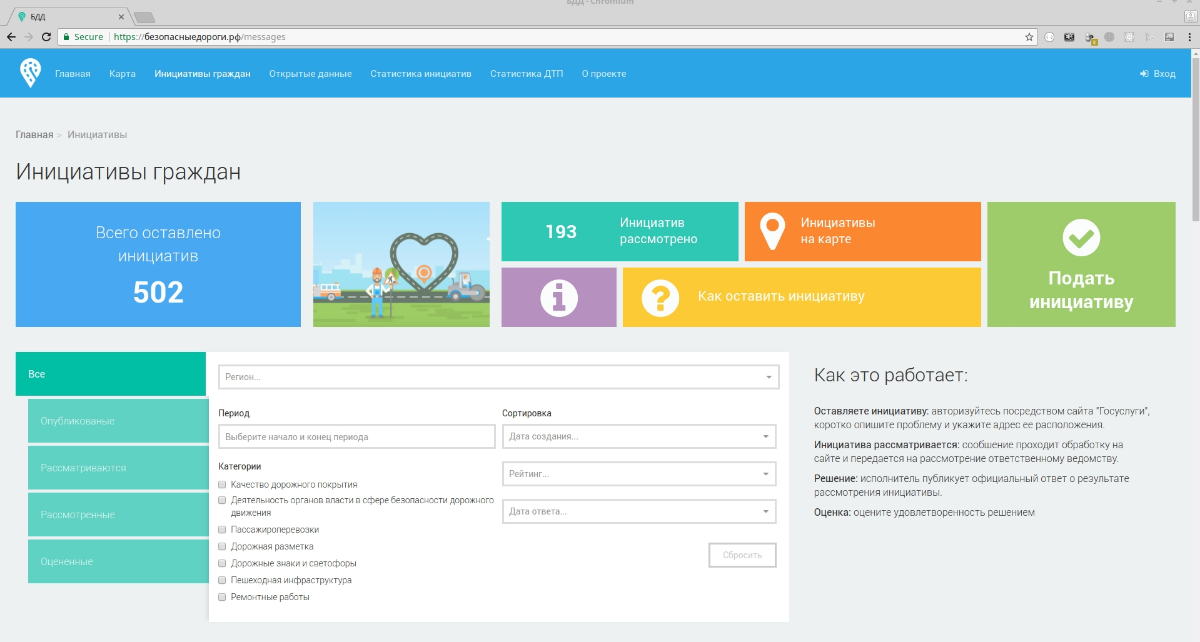Open Статистика ДТП menu item
The width and height of the screenshot is (1200, 642).
tap(526, 74)
